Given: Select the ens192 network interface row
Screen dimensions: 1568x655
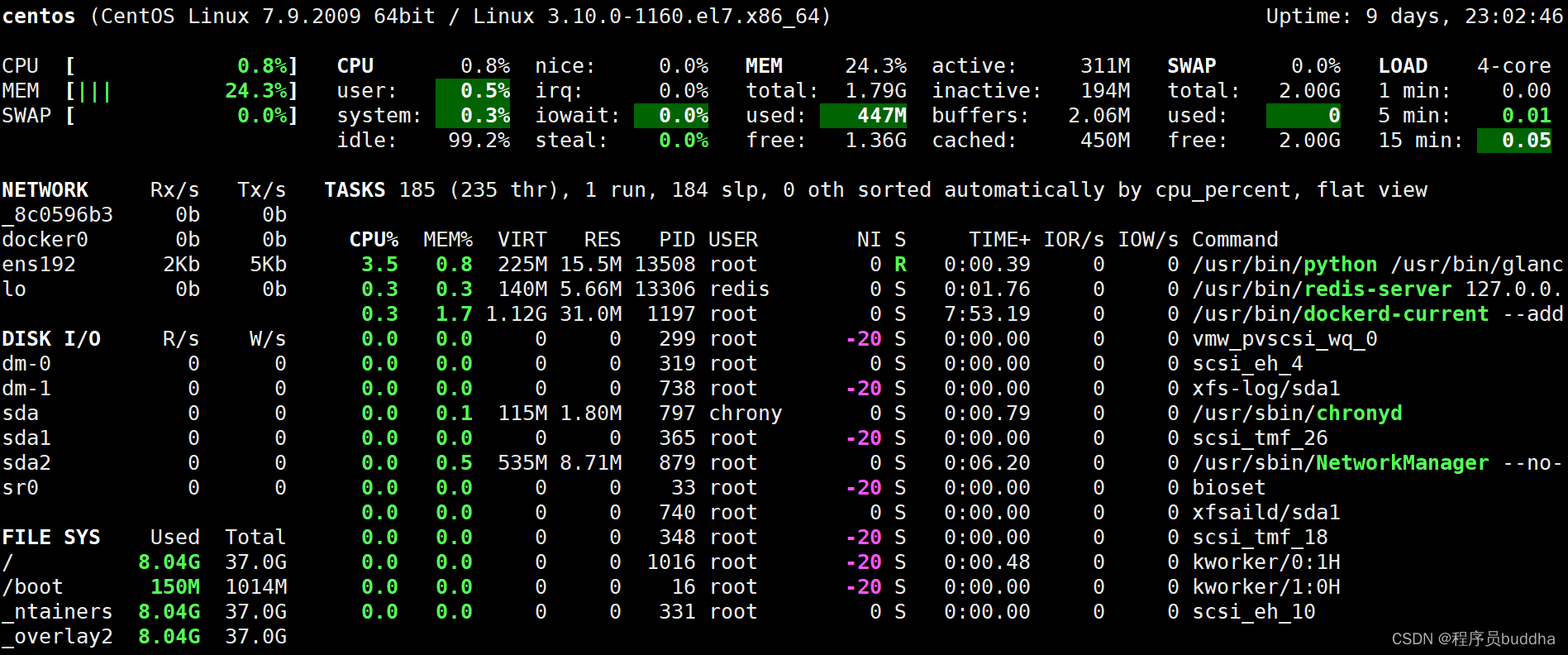Looking at the screenshot, I should click(x=144, y=265).
